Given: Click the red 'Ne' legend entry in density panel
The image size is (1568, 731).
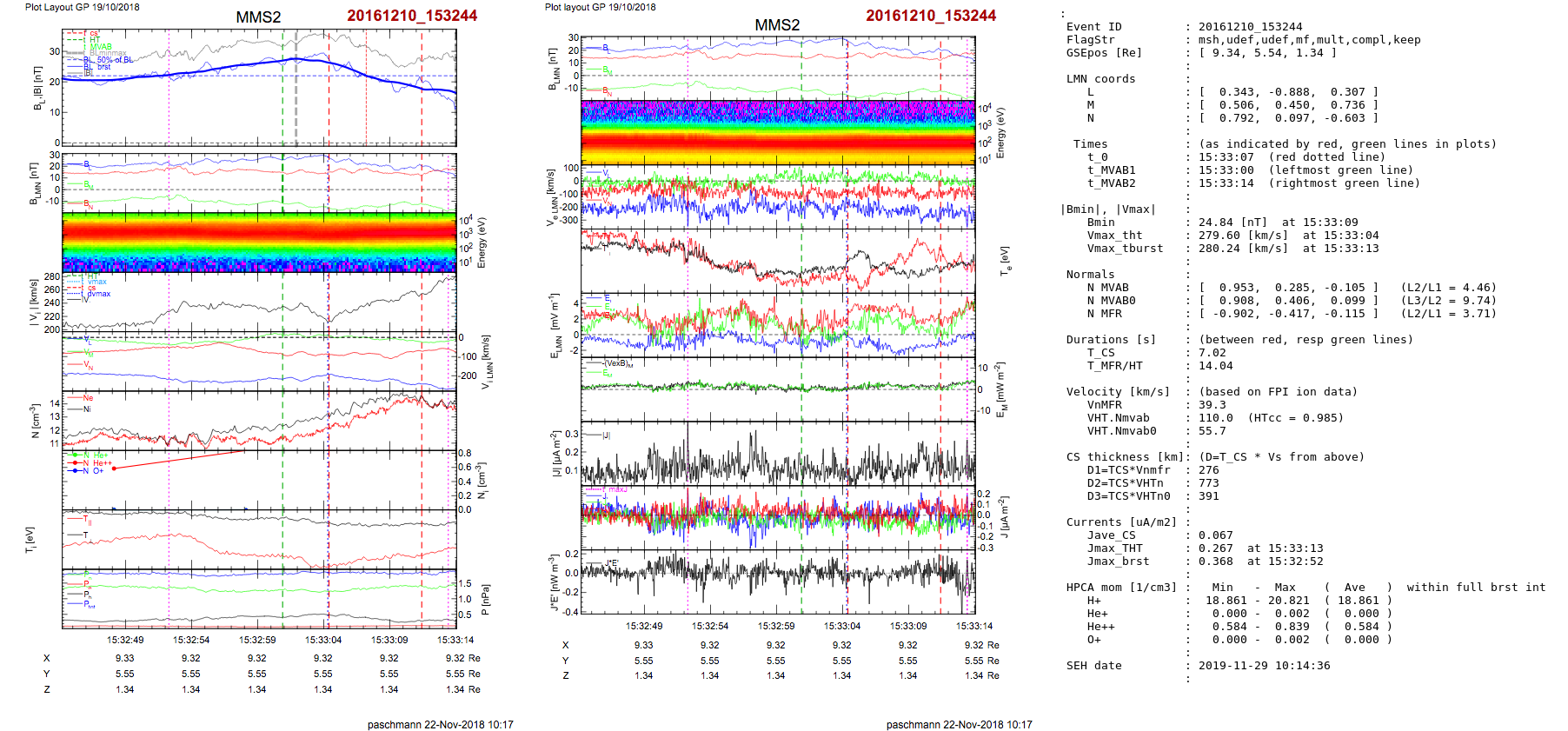Looking at the screenshot, I should [x=88, y=398].
